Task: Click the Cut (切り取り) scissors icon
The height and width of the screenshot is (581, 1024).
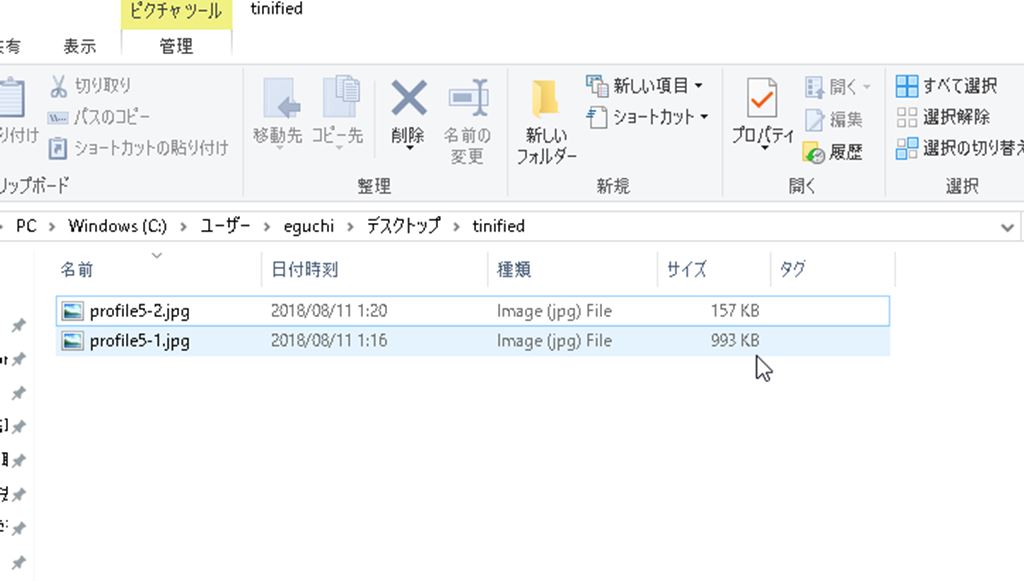Action: 59,86
